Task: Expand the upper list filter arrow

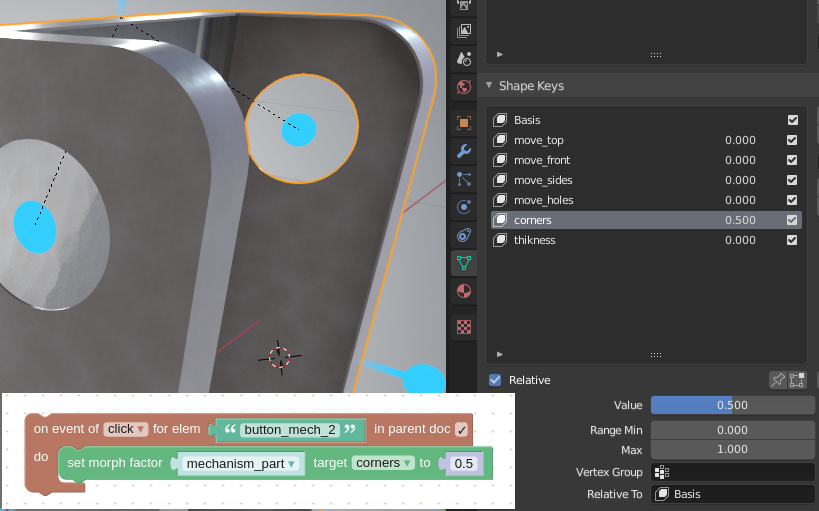Action: pyautogui.click(x=500, y=54)
